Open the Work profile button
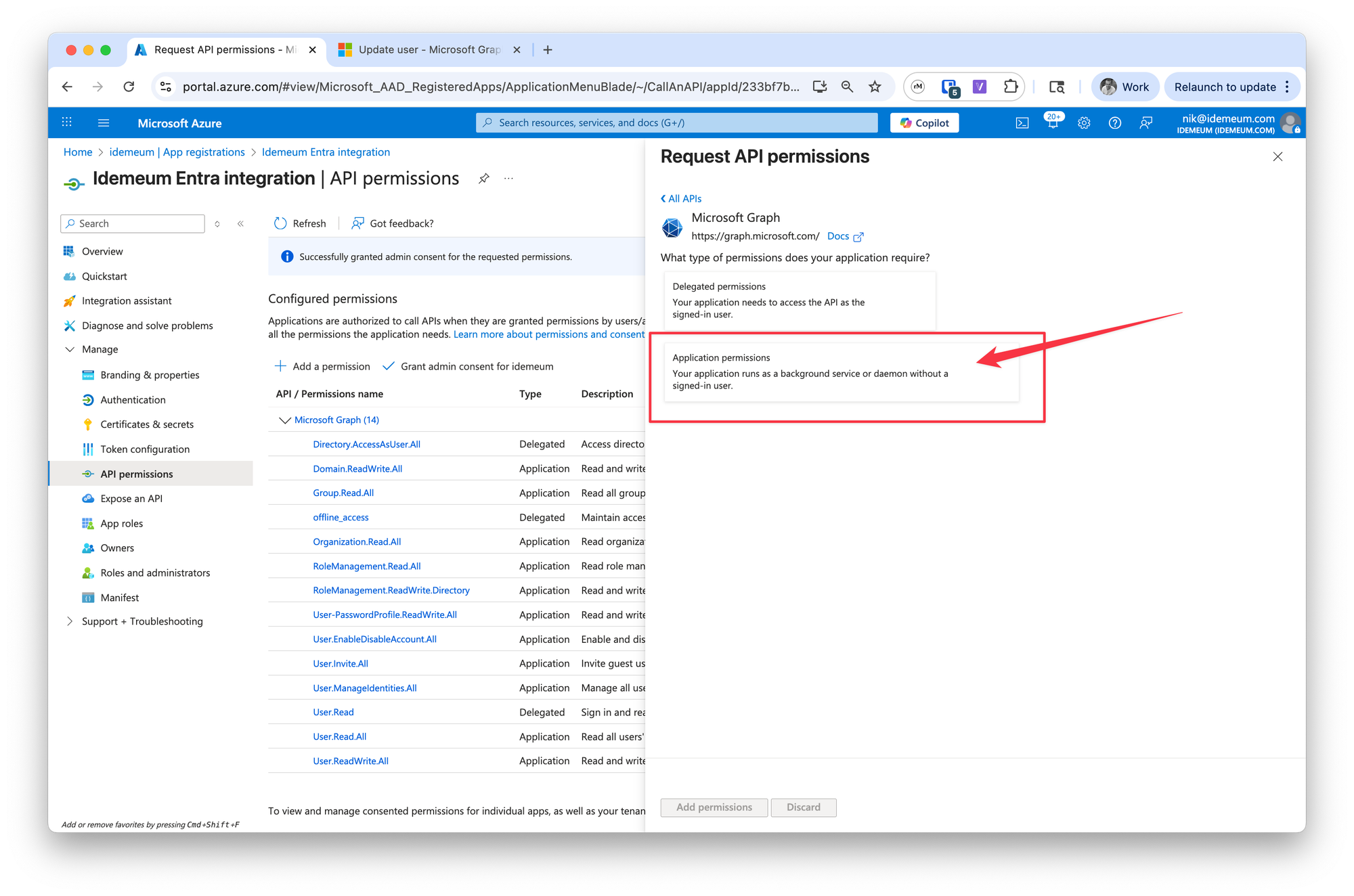This screenshot has height=896, width=1354. pos(1124,87)
